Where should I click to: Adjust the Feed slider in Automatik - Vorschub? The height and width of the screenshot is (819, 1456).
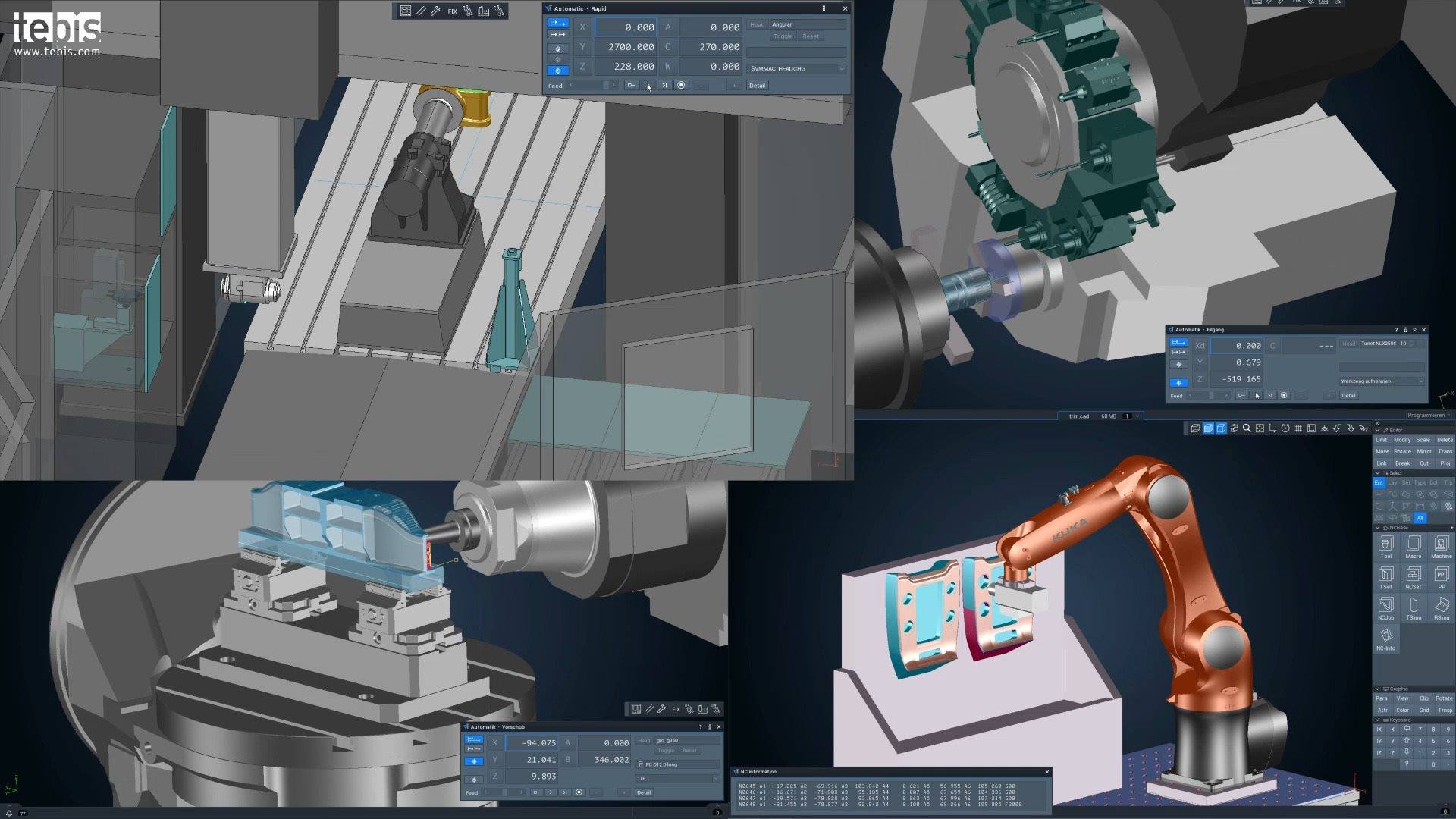504,792
